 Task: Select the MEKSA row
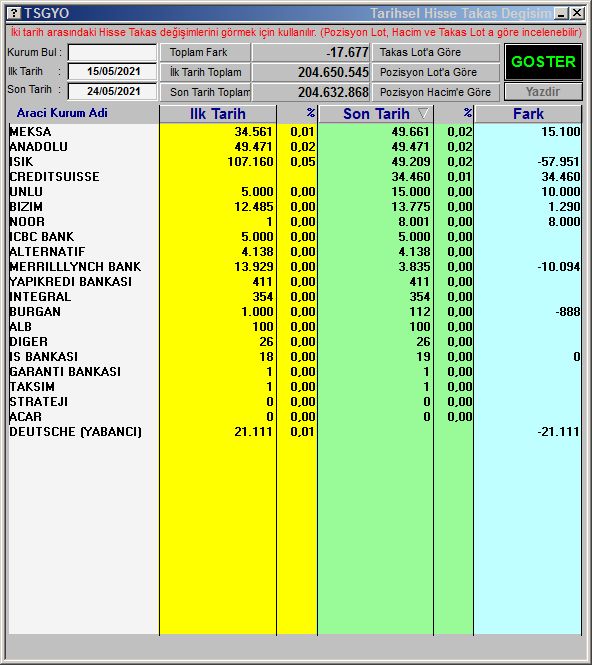tap(295, 131)
